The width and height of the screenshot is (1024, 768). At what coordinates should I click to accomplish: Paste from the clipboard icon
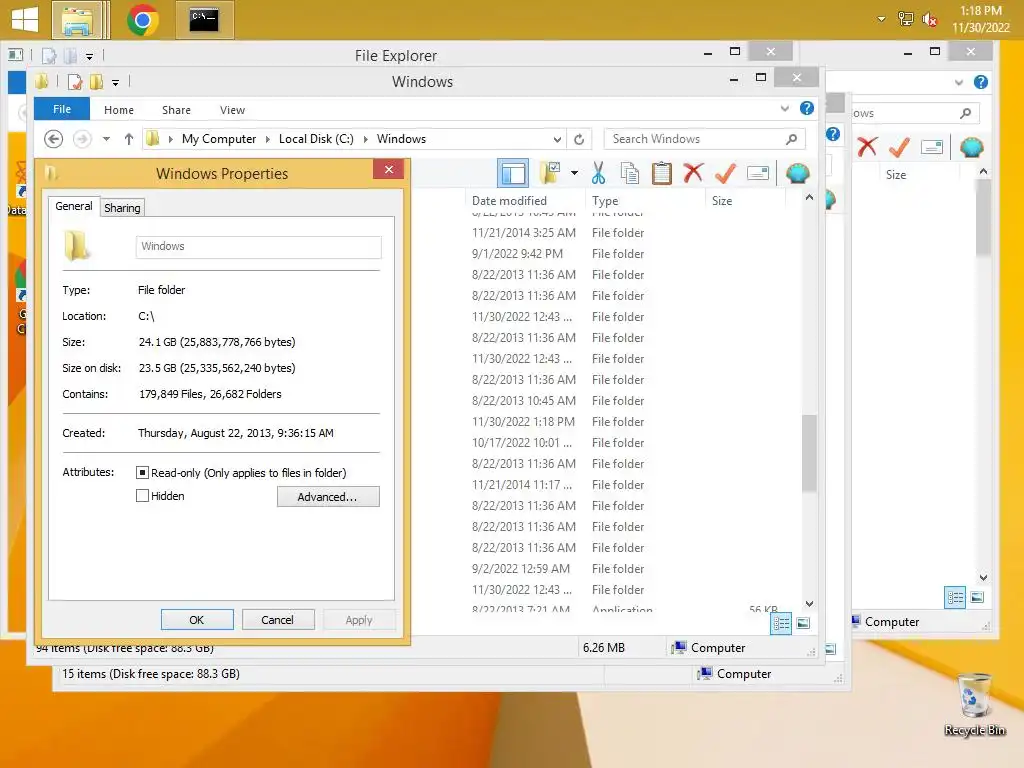[x=662, y=174]
